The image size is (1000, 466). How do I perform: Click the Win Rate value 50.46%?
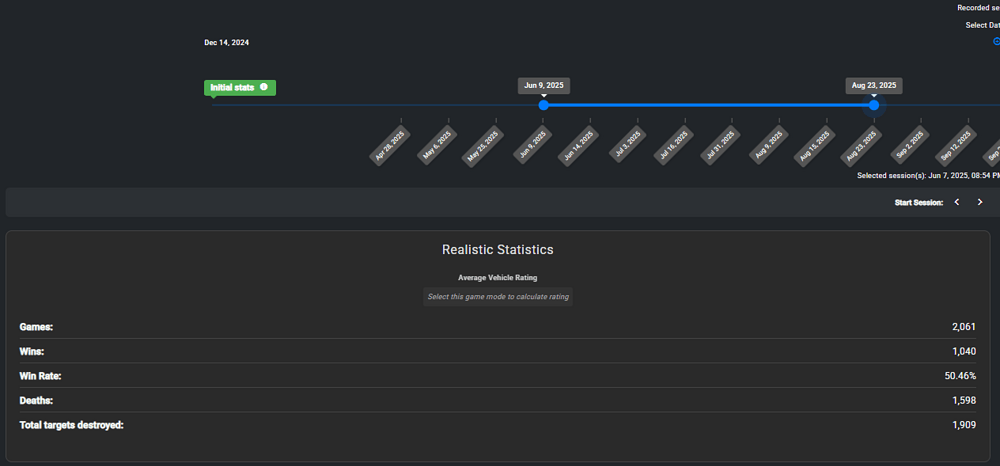pyautogui.click(x=960, y=376)
